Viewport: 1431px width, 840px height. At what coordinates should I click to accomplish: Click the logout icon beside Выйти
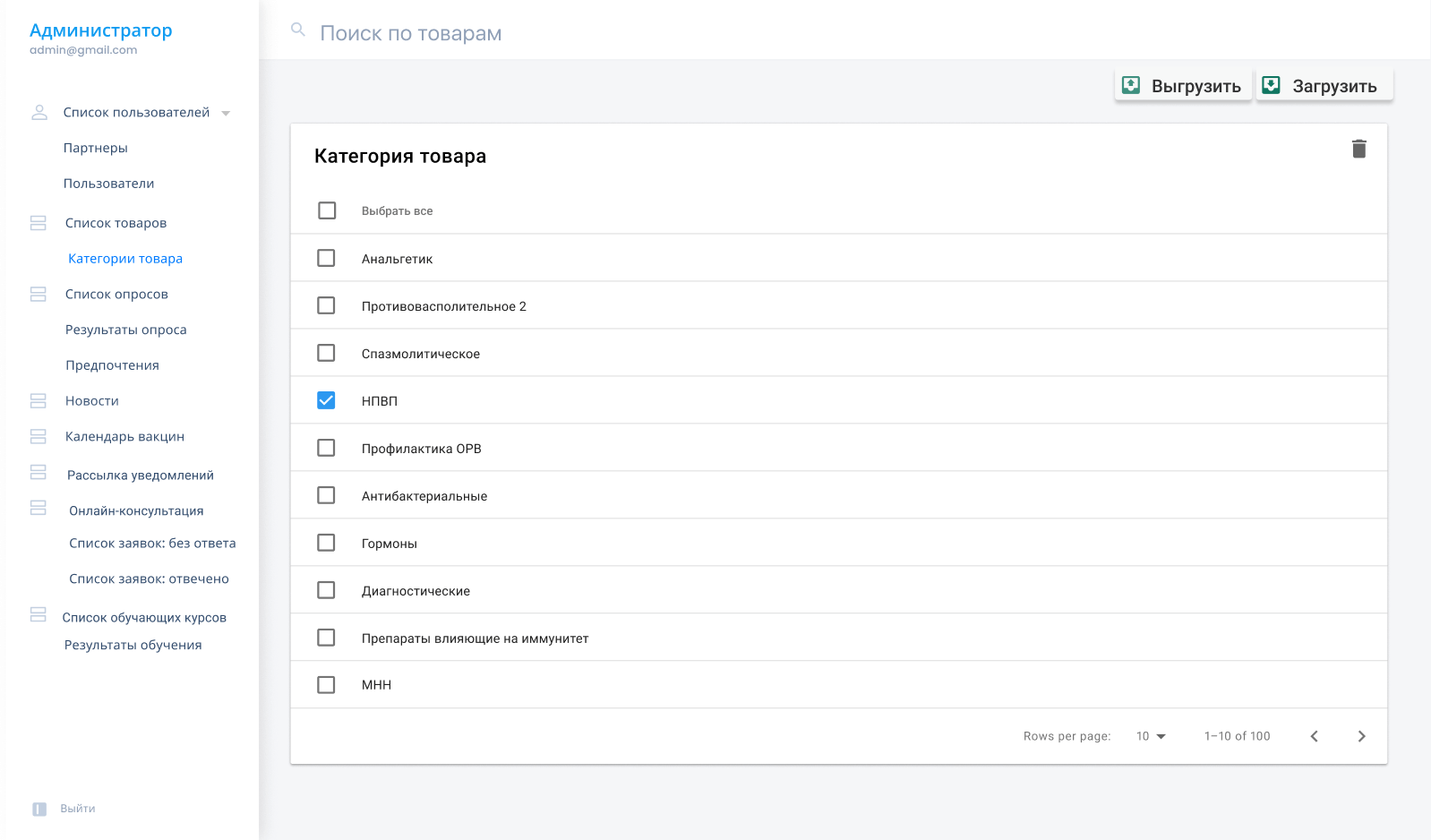coord(39,809)
